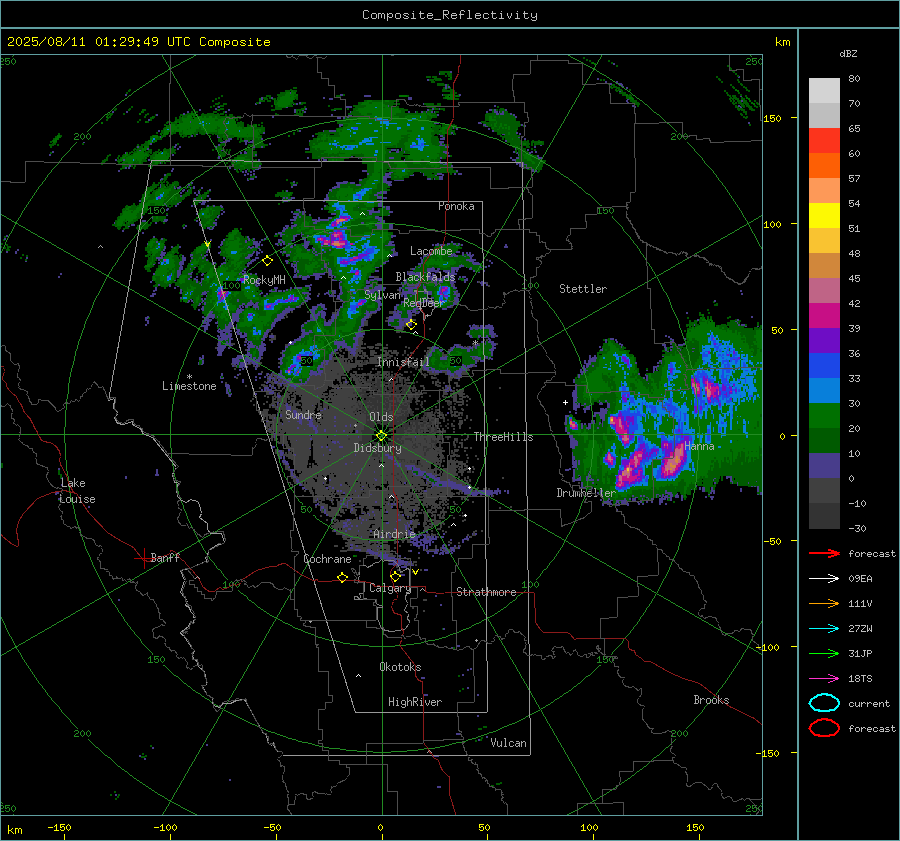Click the white 09EA arrow legend icon
Screen dimensions: 900x841
tap(824, 578)
